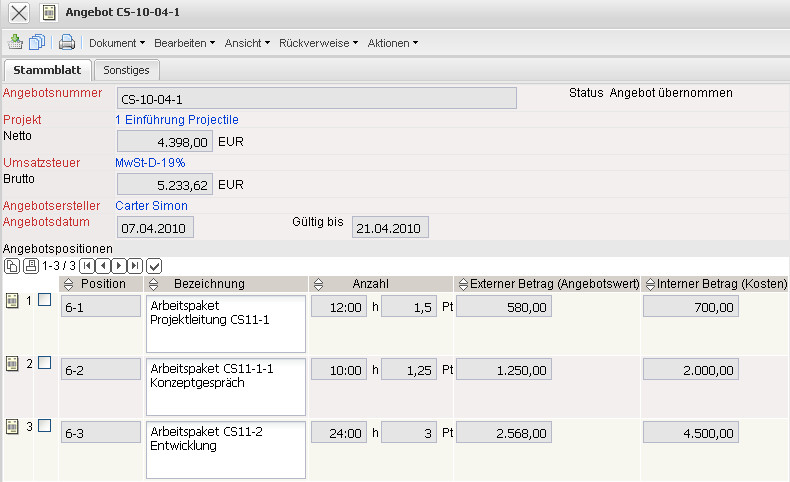Click the Angebotsnummer field CS-10-04-1
790x482 pixels.
pos(316,98)
